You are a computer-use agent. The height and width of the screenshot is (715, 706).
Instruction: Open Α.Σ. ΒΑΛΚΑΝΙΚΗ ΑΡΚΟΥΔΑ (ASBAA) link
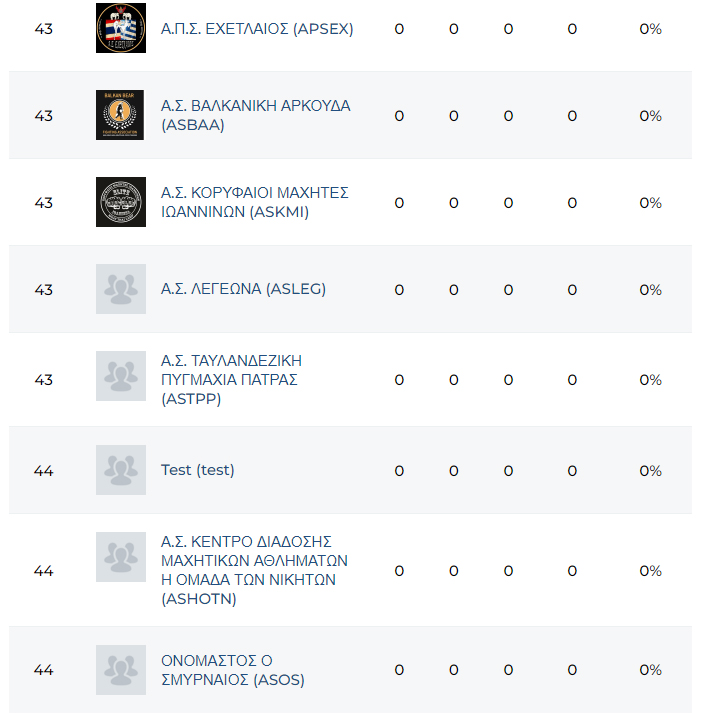pyautogui.click(x=255, y=115)
